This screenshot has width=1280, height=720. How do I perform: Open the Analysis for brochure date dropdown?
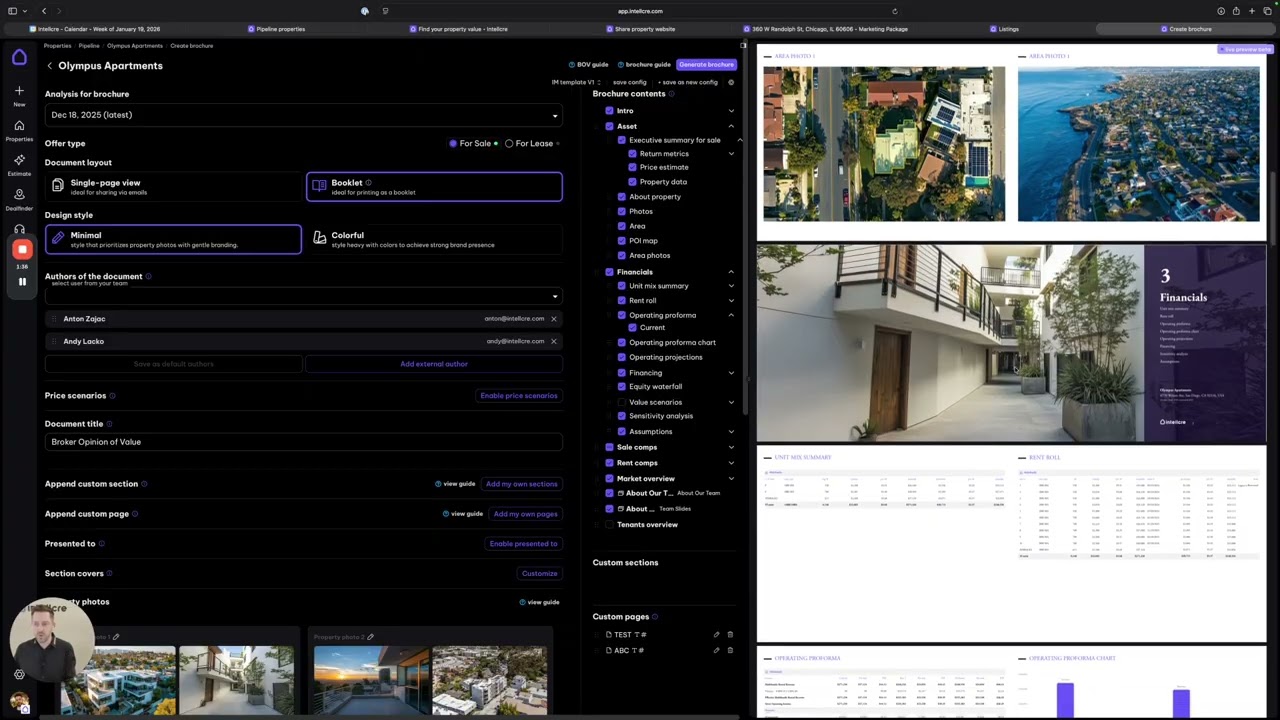(303, 115)
